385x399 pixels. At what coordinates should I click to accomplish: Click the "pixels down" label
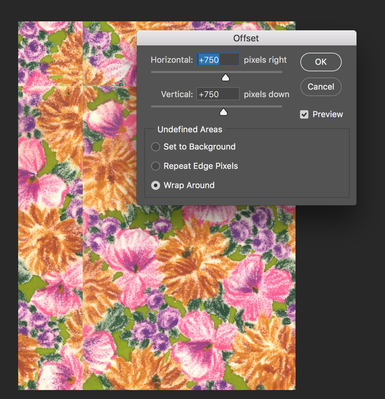(266, 94)
